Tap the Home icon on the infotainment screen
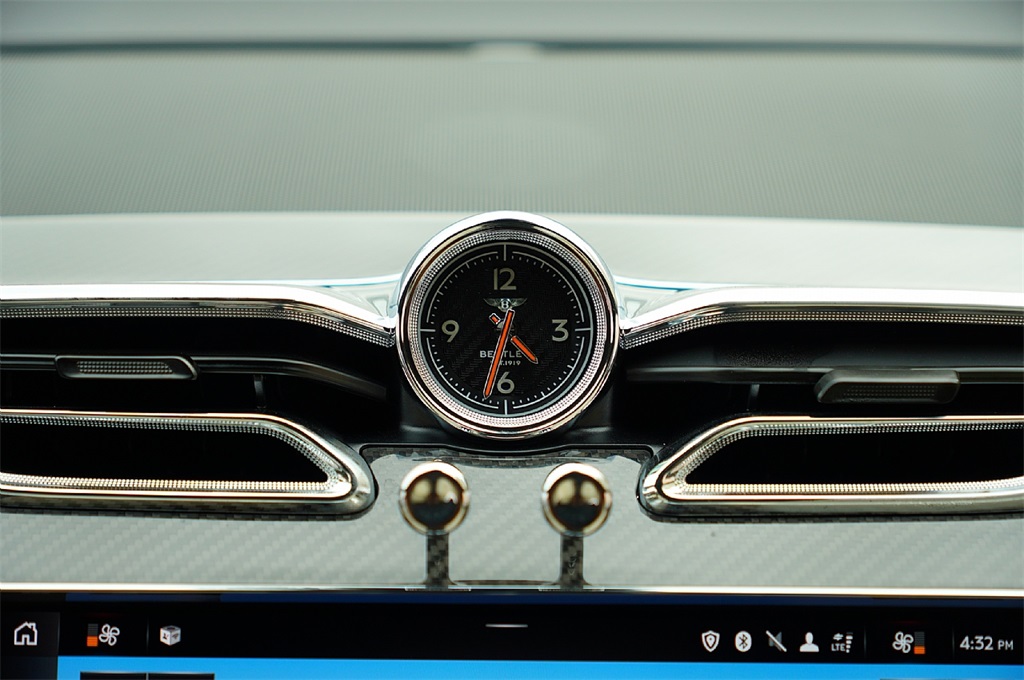The width and height of the screenshot is (1024, 680). tap(26, 634)
